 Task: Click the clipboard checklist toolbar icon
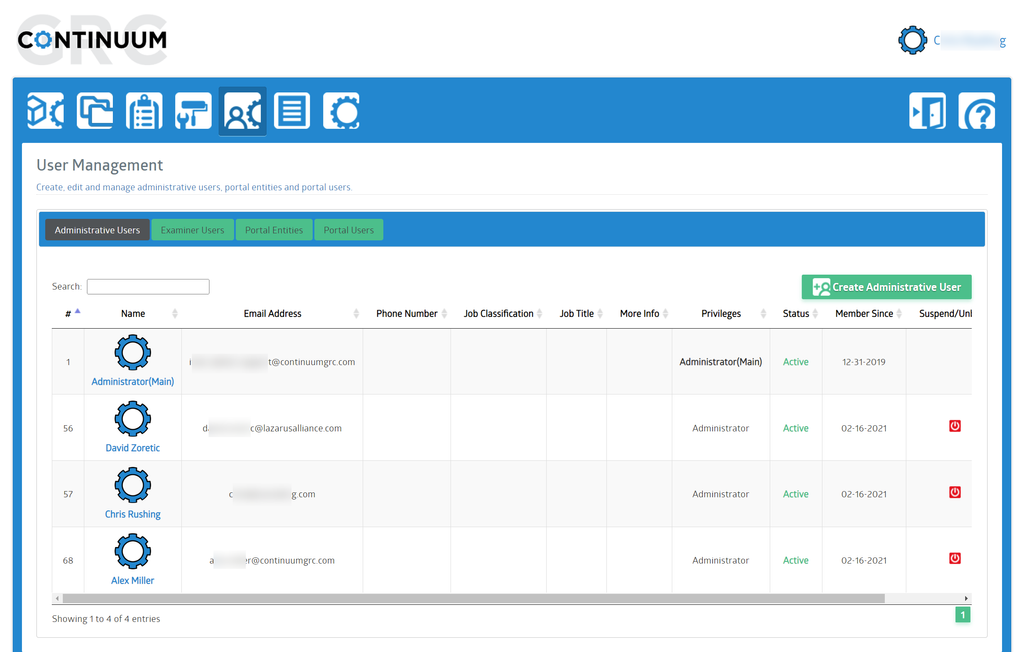coord(144,111)
